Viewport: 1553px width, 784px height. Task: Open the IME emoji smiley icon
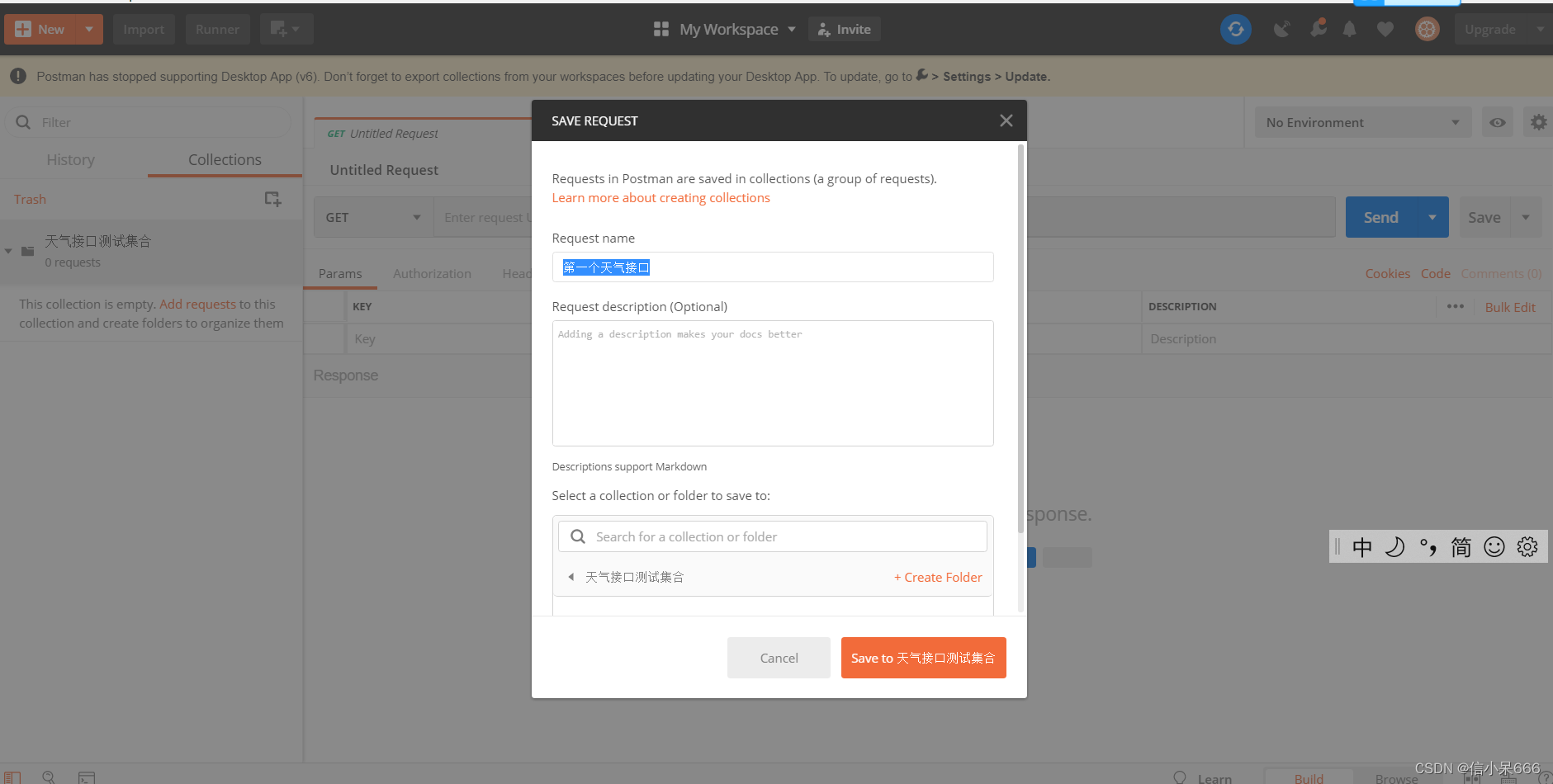tap(1494, 546)
